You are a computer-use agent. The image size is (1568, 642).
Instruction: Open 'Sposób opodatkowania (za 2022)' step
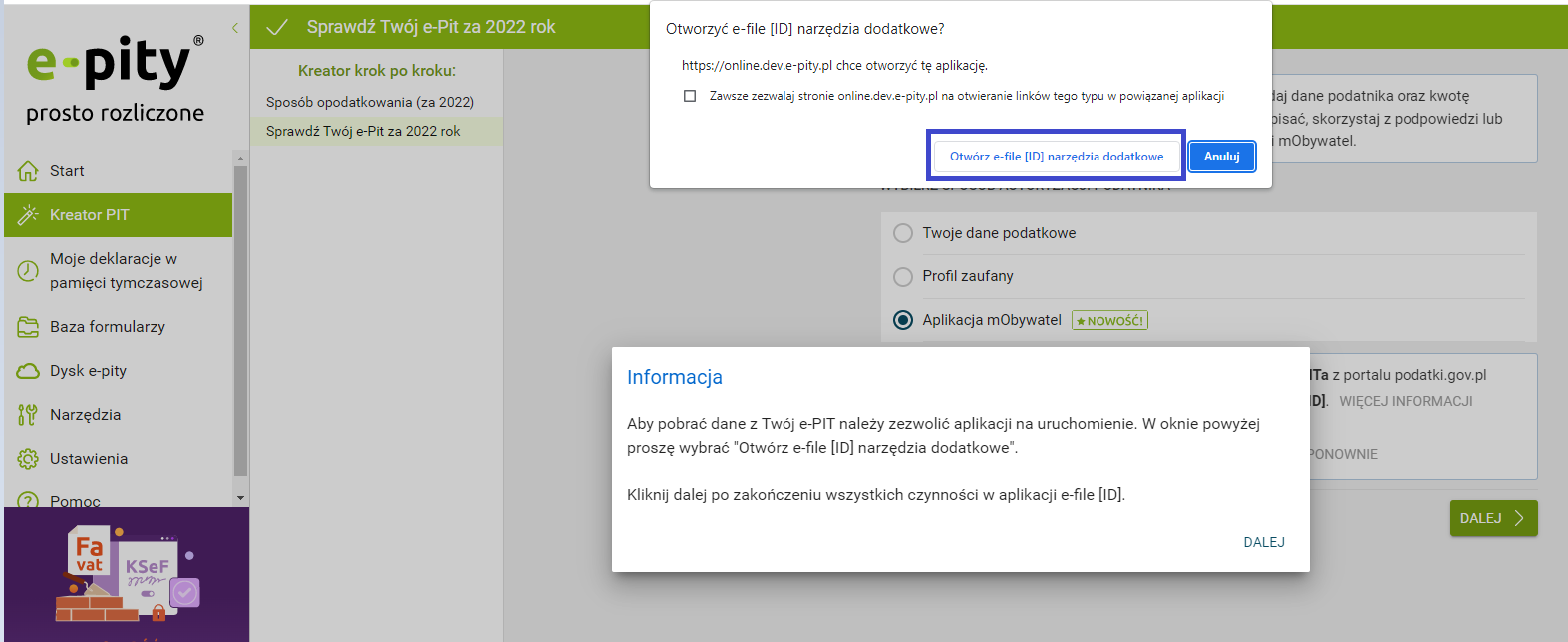pyautogui.click(x=370, y=102)
